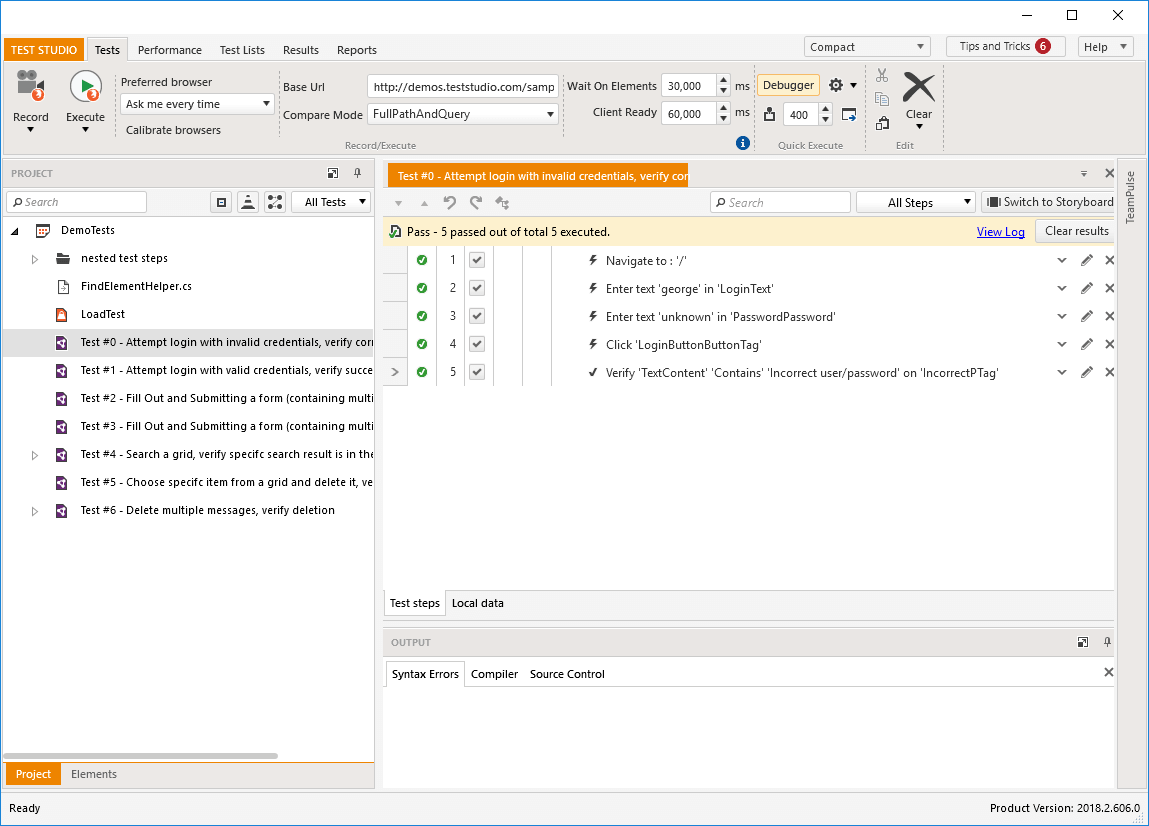Increase Wait On Elements spinner value
This screenshot has height=826, width=1149.
723,80
